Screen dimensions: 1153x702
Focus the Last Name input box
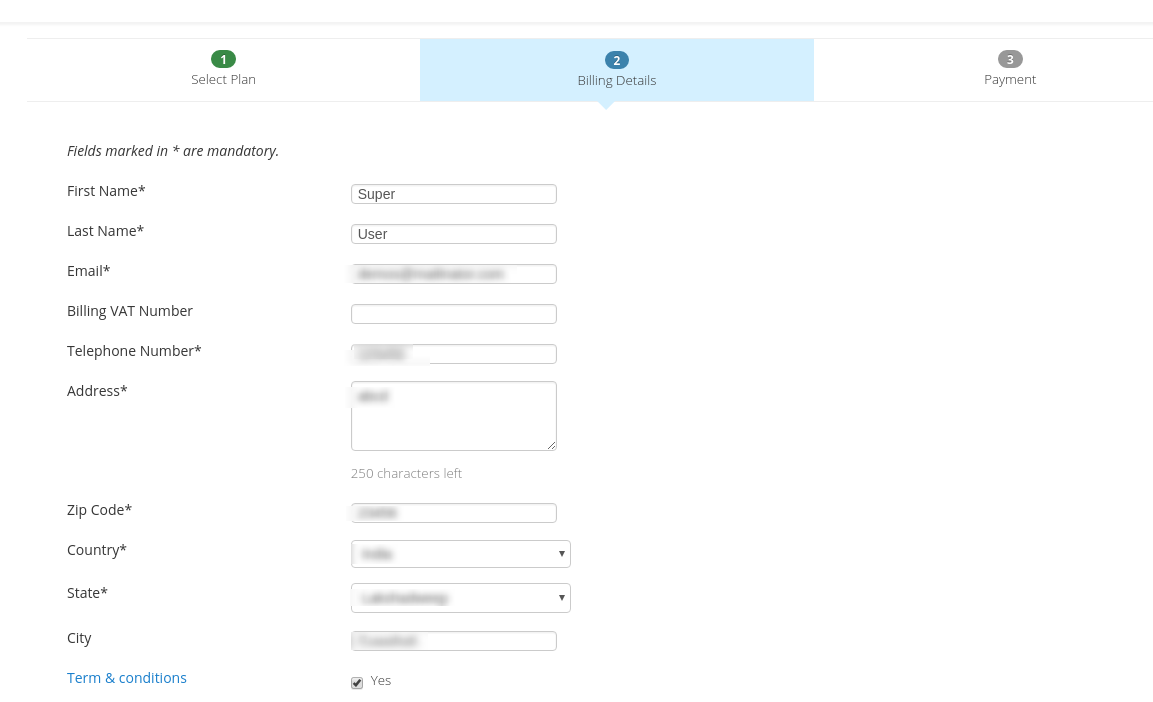[x=453, y=234]
